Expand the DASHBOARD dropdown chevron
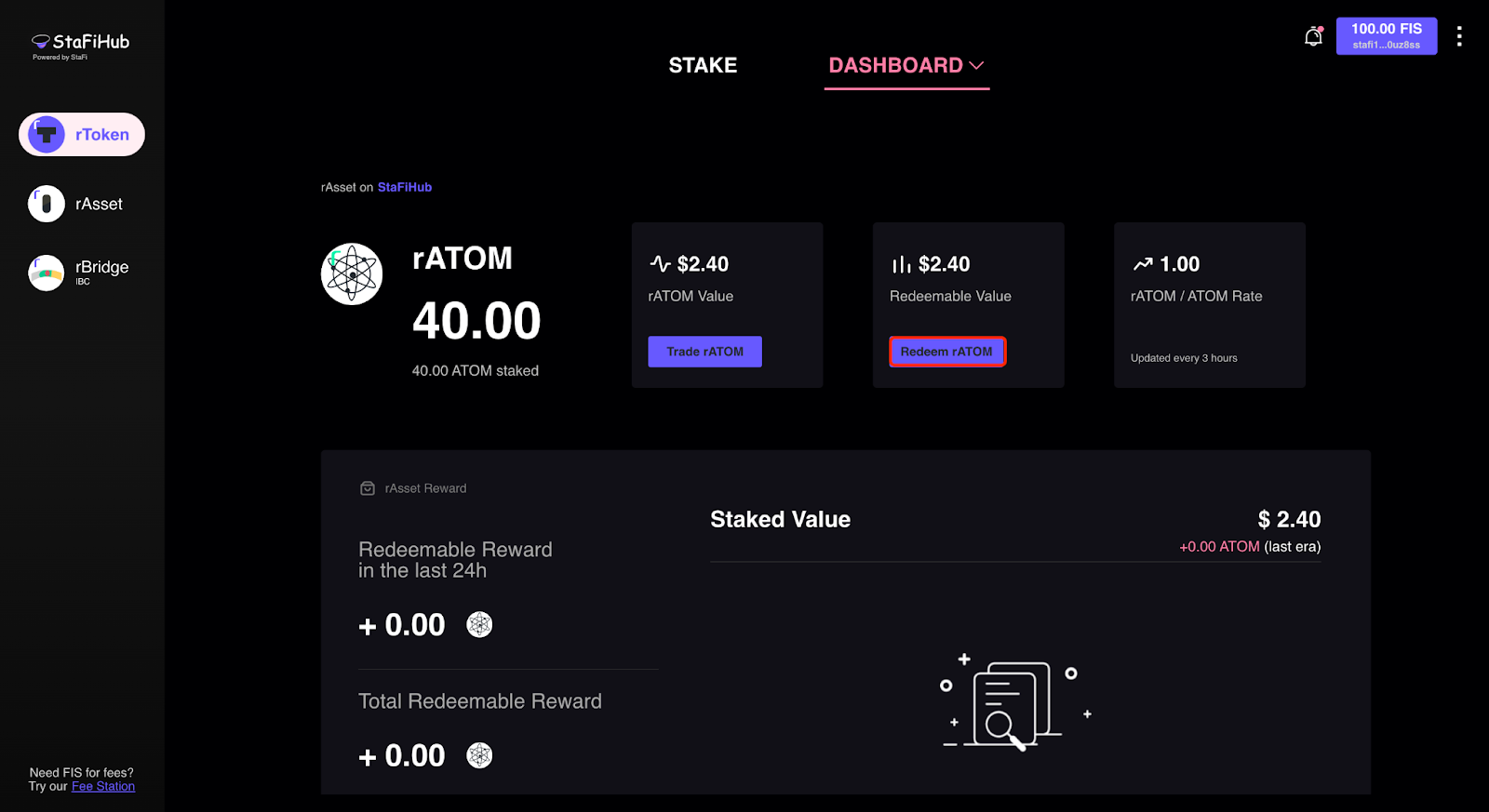 [x=976, y=65]
